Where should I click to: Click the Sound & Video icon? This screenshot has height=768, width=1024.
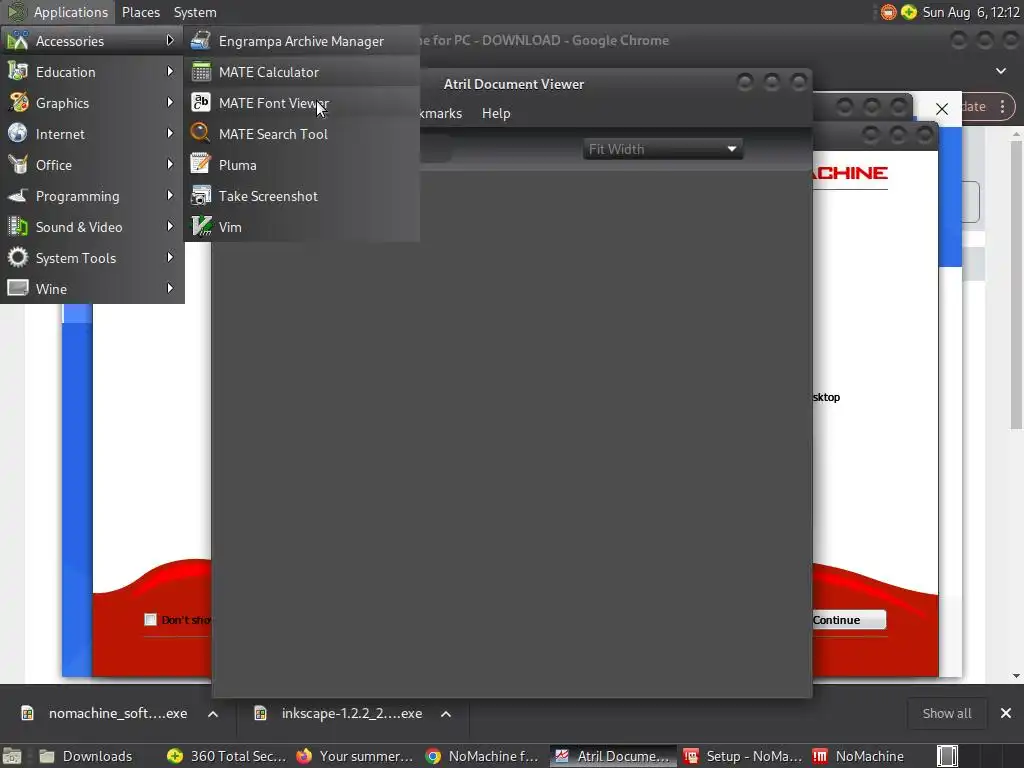[18, 227]
